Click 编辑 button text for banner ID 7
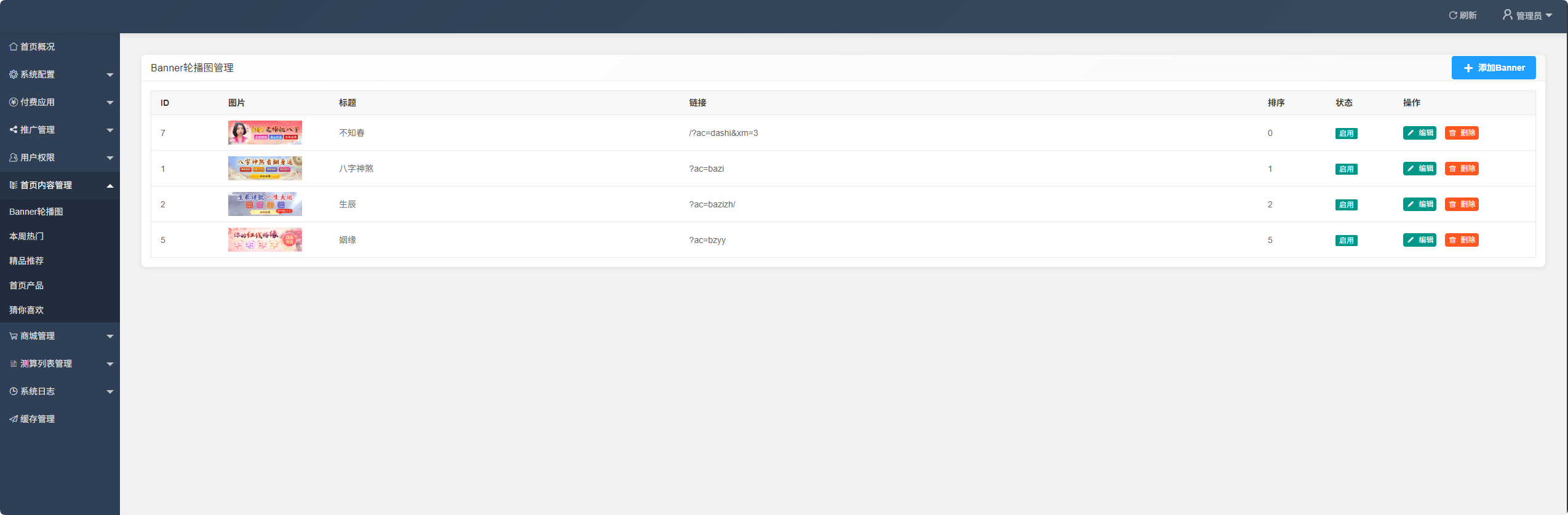This screenshot has height=515, width=1568. point(1426,133)
